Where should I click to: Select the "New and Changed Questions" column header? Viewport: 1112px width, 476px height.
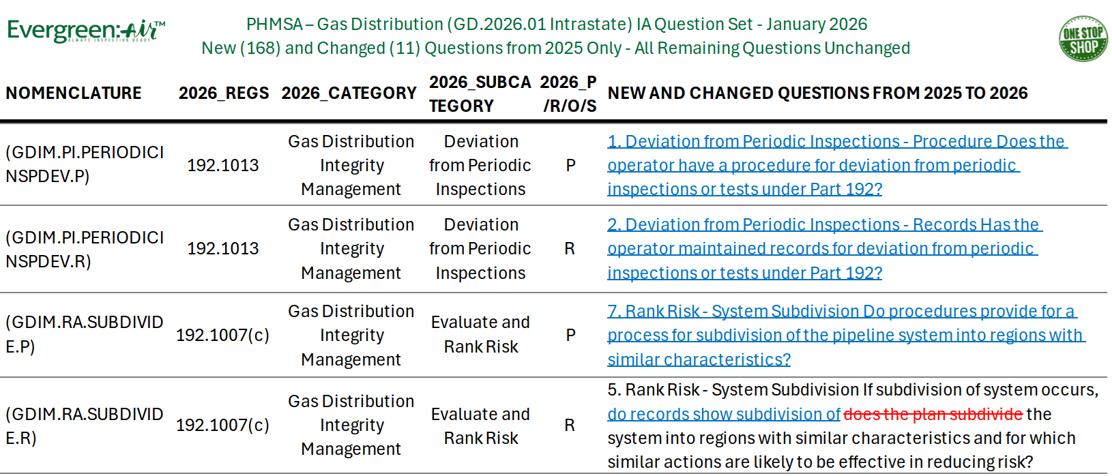pyautogui.click(x=817, y=93)
